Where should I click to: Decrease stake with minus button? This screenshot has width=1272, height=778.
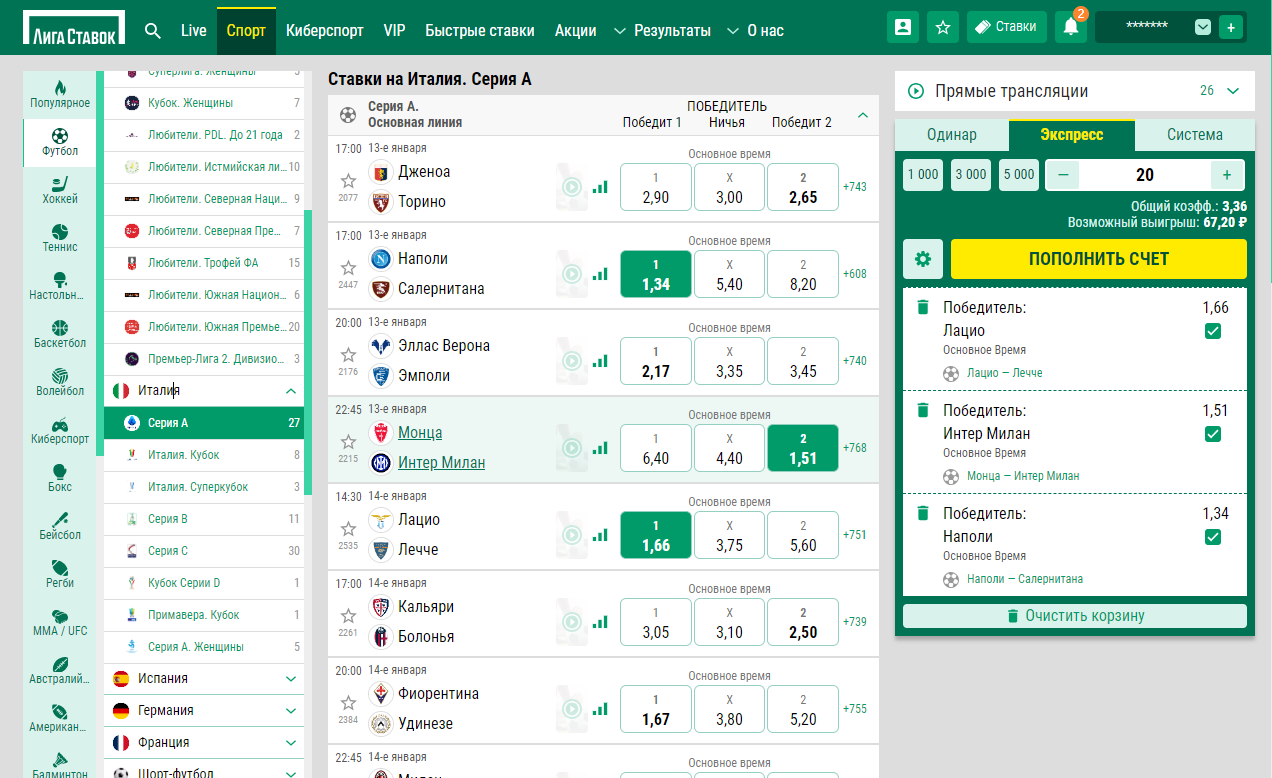tap(1062, 175)
